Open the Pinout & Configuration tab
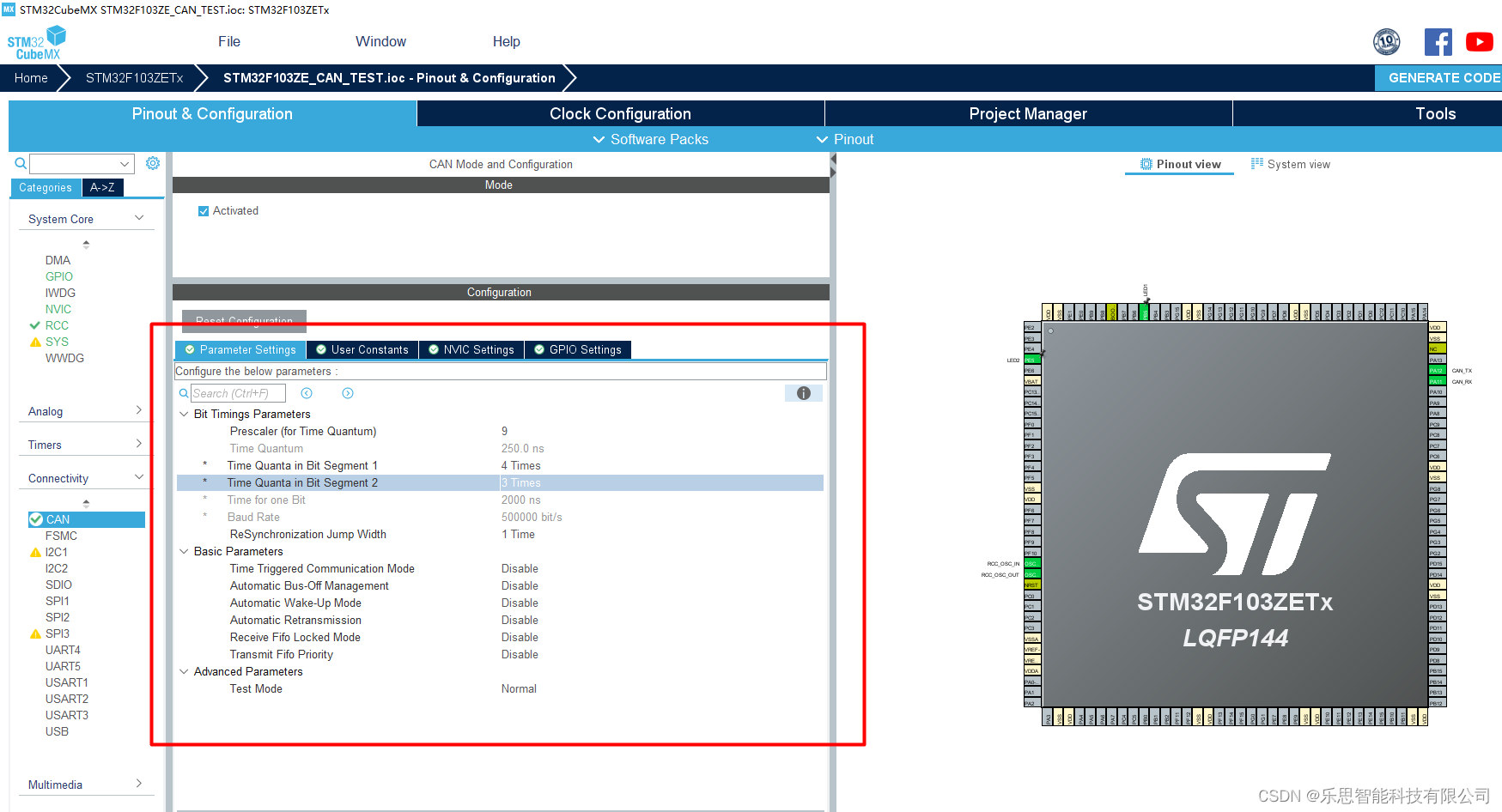 [x=212, y=113]
